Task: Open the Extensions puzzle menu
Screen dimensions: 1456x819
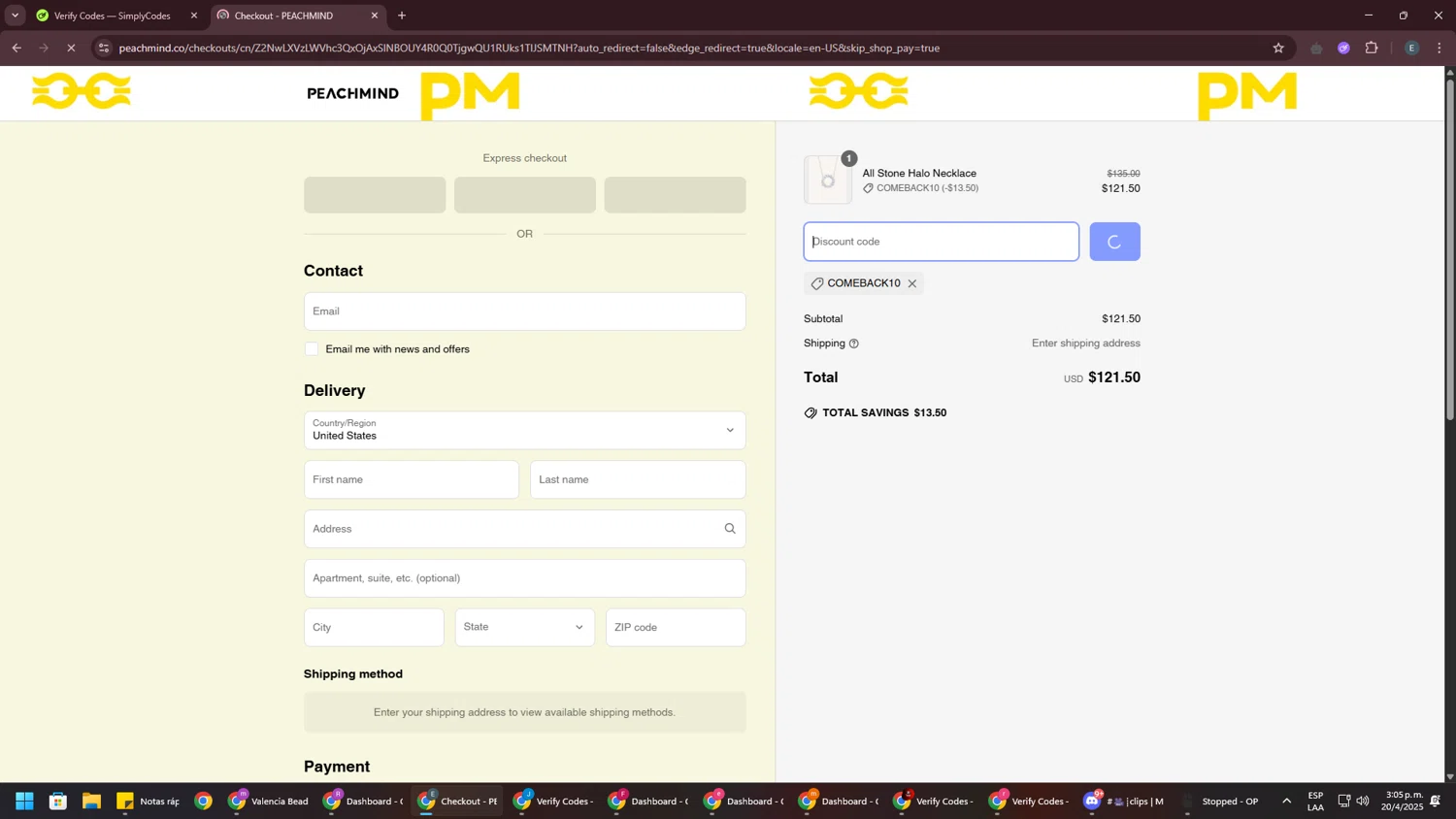Action: [1372, 48]
